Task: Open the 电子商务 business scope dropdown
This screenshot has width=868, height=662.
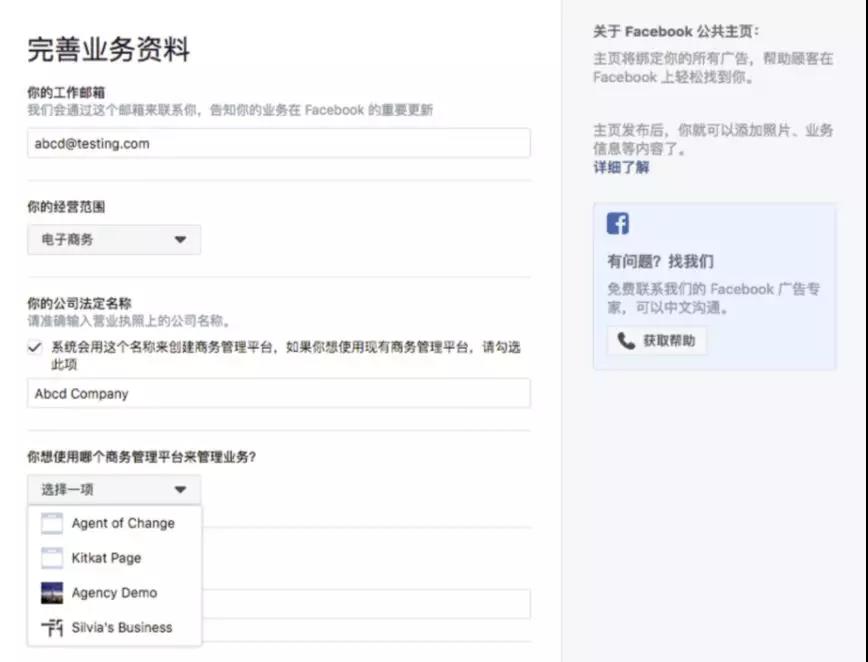Action: (x=114, y=240)
